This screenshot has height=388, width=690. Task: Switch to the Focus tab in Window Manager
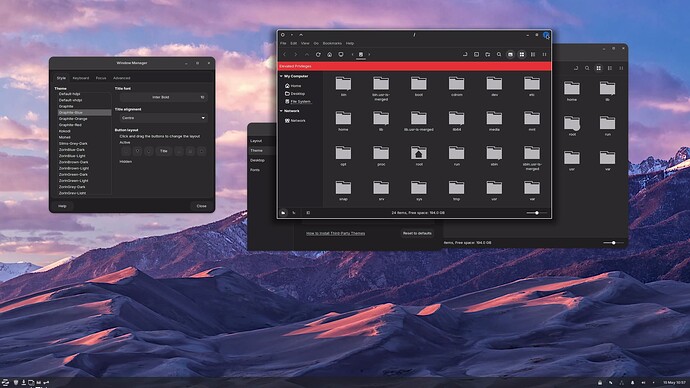click(x=101, y=78)
